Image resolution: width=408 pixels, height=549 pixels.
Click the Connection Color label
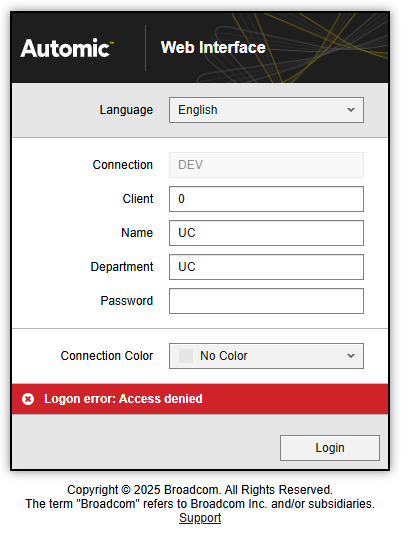click(107, 356)
